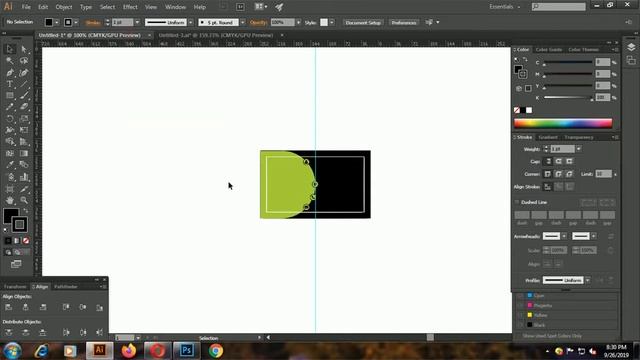The width and height of the screenshot is (640, 360).
Task: Set stroke cap to Round Cap
Action: click(x=558, y=161)
